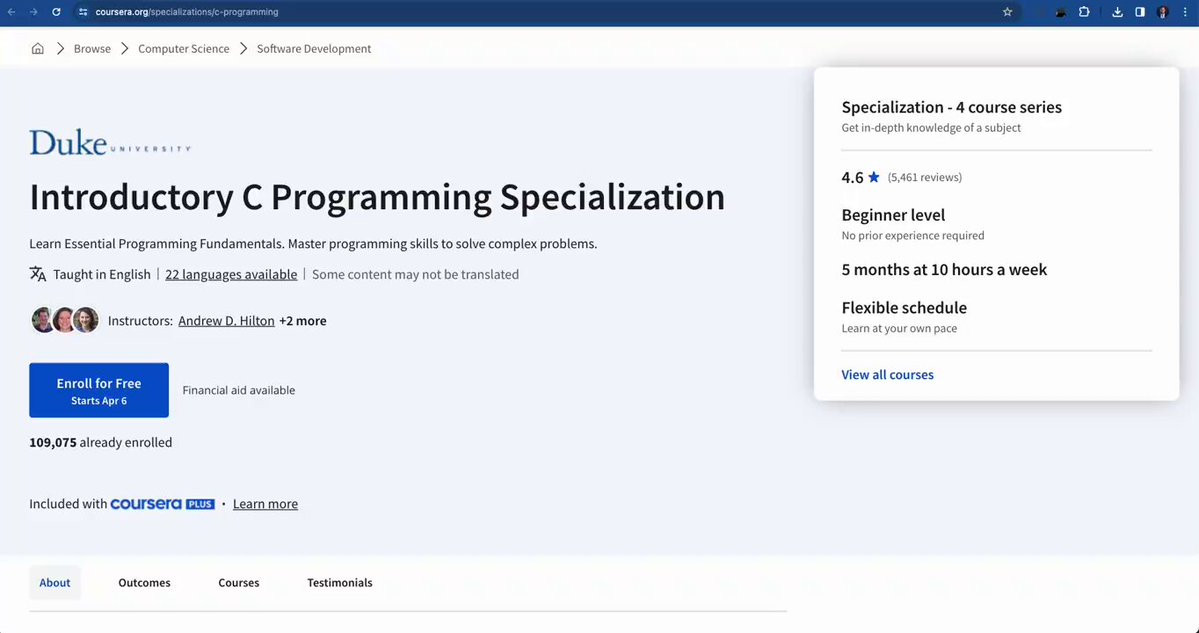Open the Extensions puzzle icon
Image resolution: width=1199 pixels, height=633 pixels.
click(1084, 12)
